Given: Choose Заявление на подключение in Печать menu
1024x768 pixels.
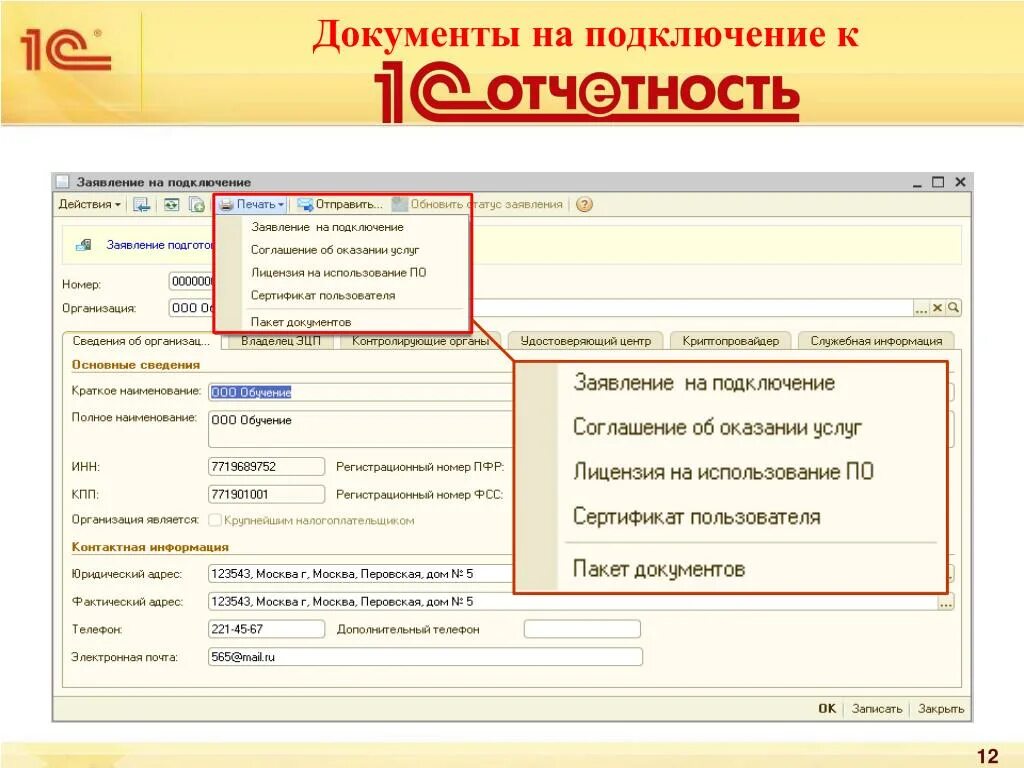Looking at the screenshot, I should [327, 227].
